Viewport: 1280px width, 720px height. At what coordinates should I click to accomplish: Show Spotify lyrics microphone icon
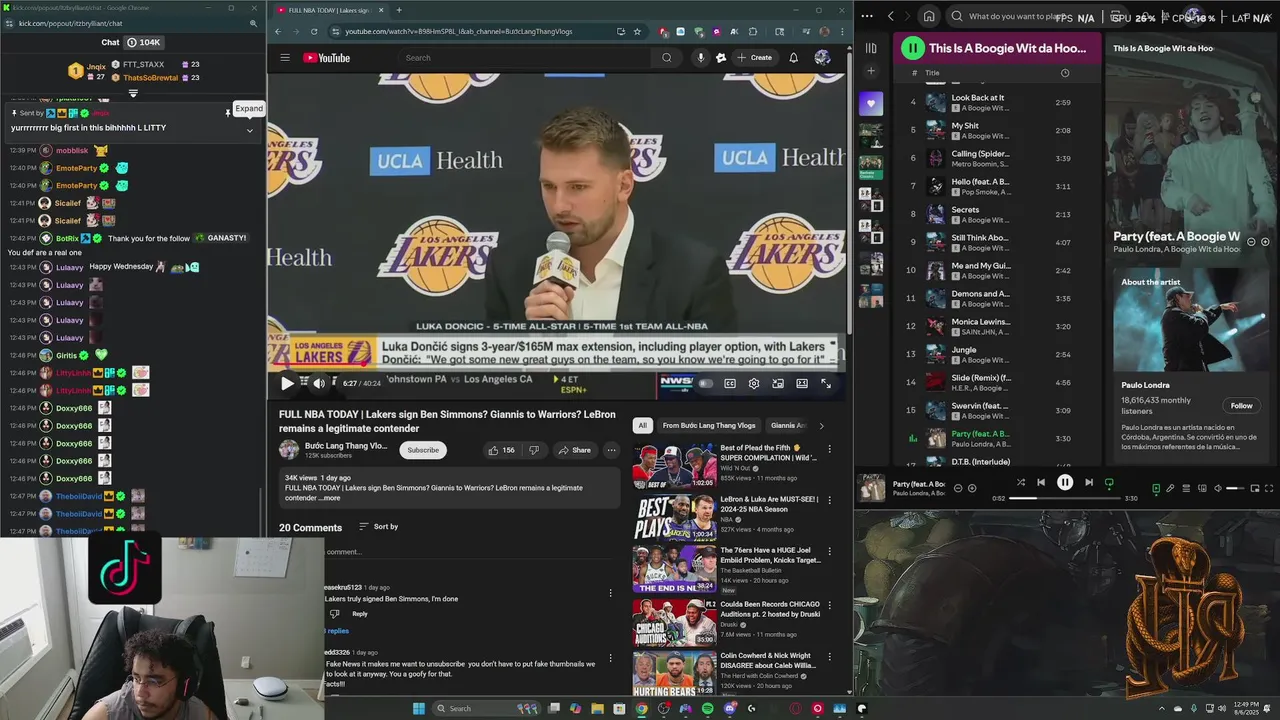click(x=1170, y=488)
